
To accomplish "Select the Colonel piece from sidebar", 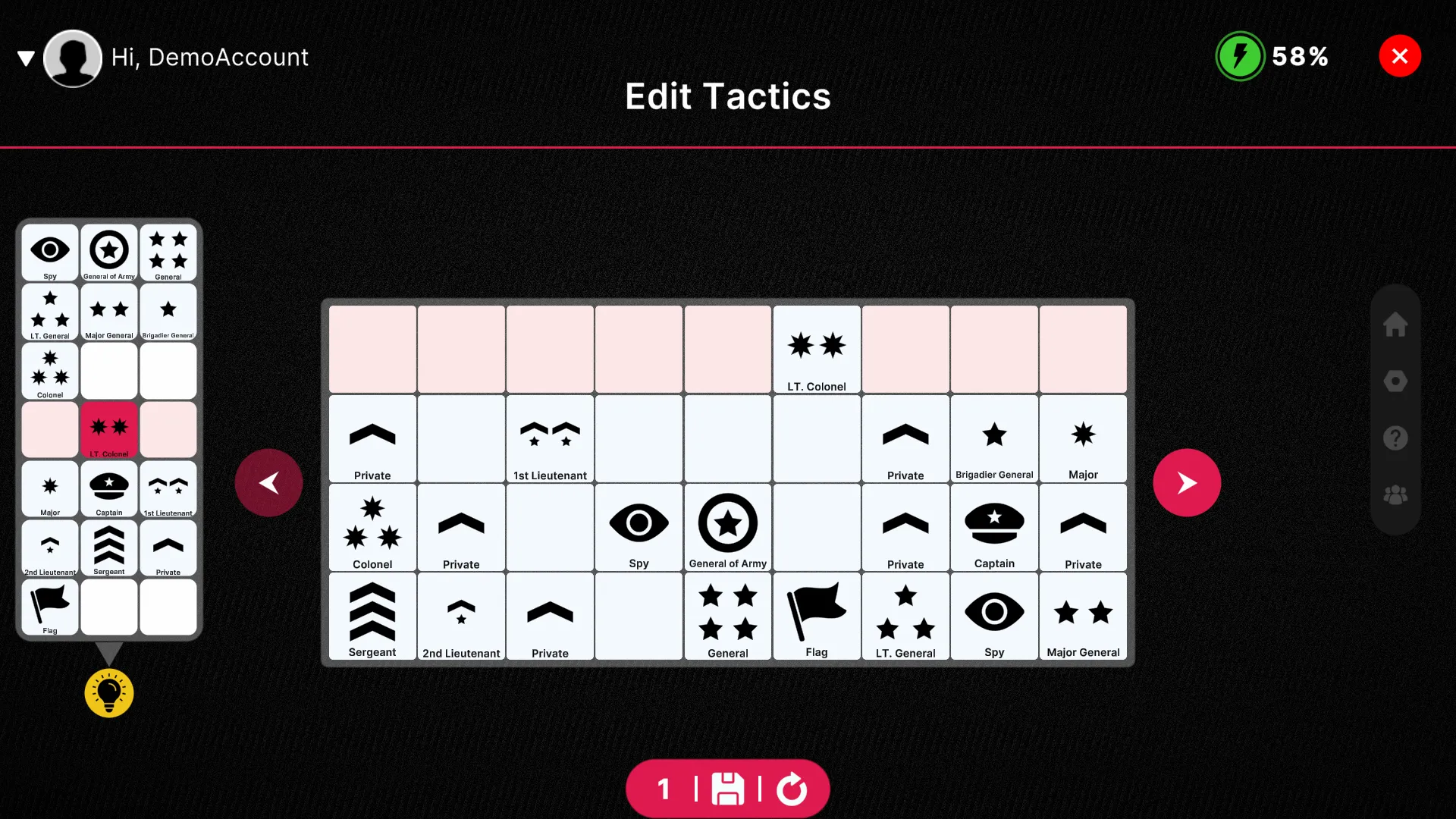I will (x=49, y=370).
